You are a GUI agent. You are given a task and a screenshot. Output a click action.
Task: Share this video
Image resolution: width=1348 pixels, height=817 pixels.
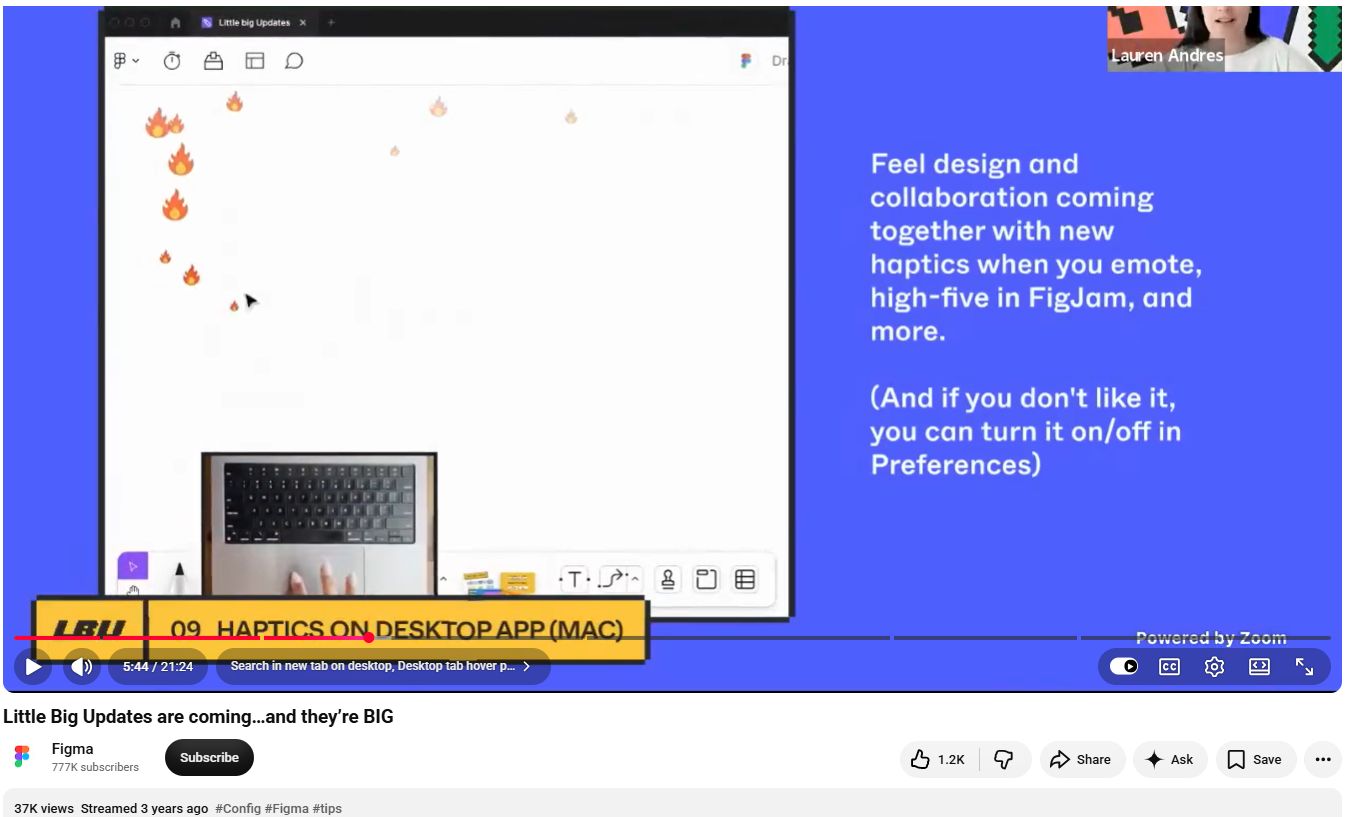pos(1082,760)
